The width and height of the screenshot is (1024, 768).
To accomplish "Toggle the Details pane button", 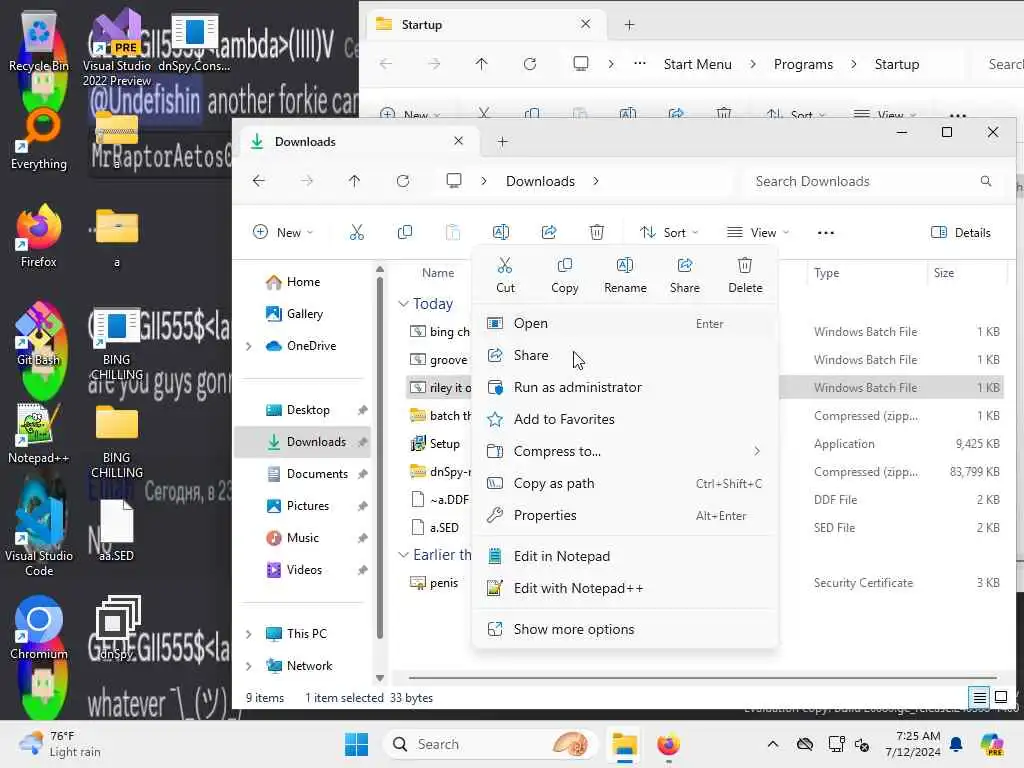I will [961, 232].
